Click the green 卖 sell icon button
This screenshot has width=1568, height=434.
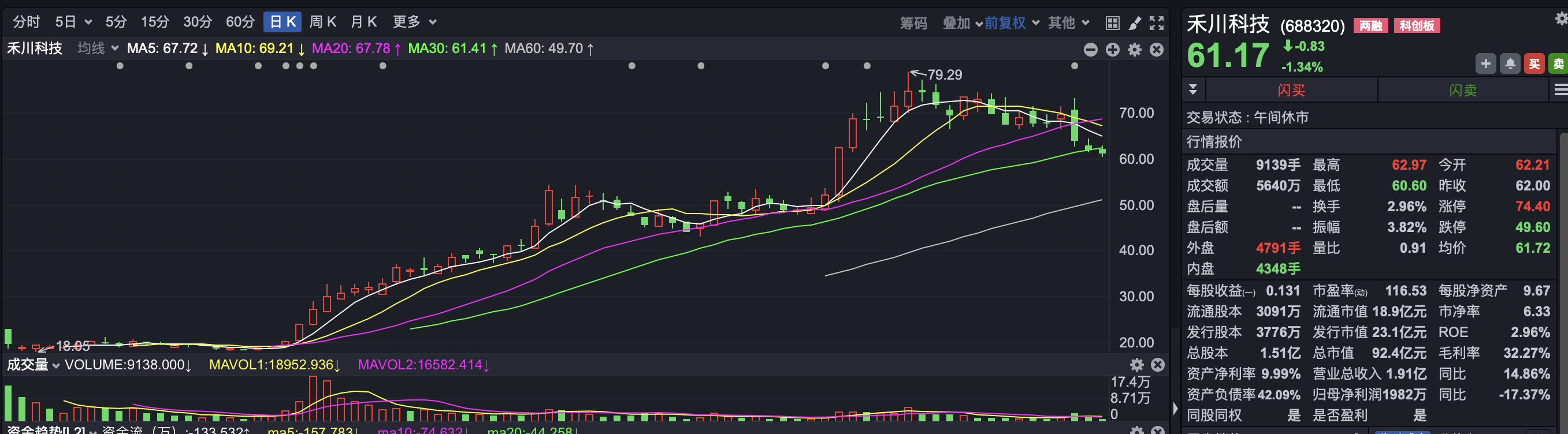pyautogui.click(x=1558, y=64)
